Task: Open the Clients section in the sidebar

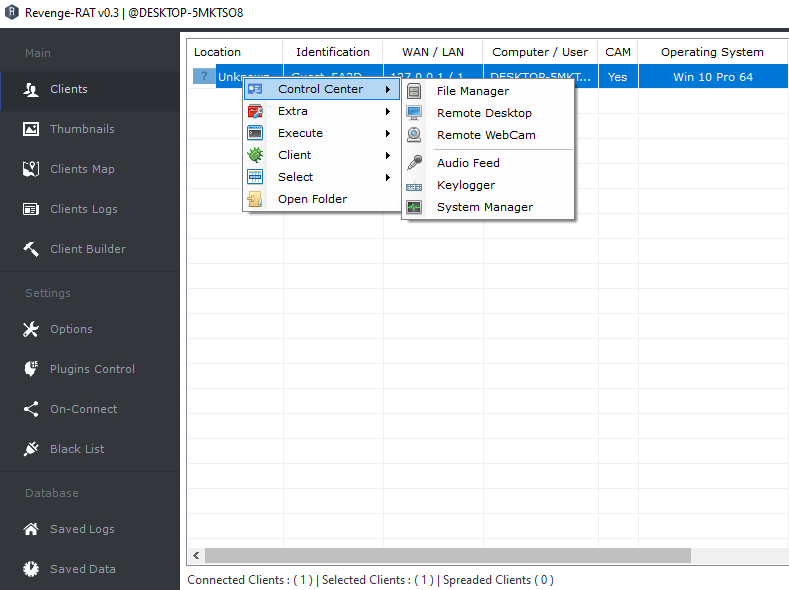Action: 90,90
